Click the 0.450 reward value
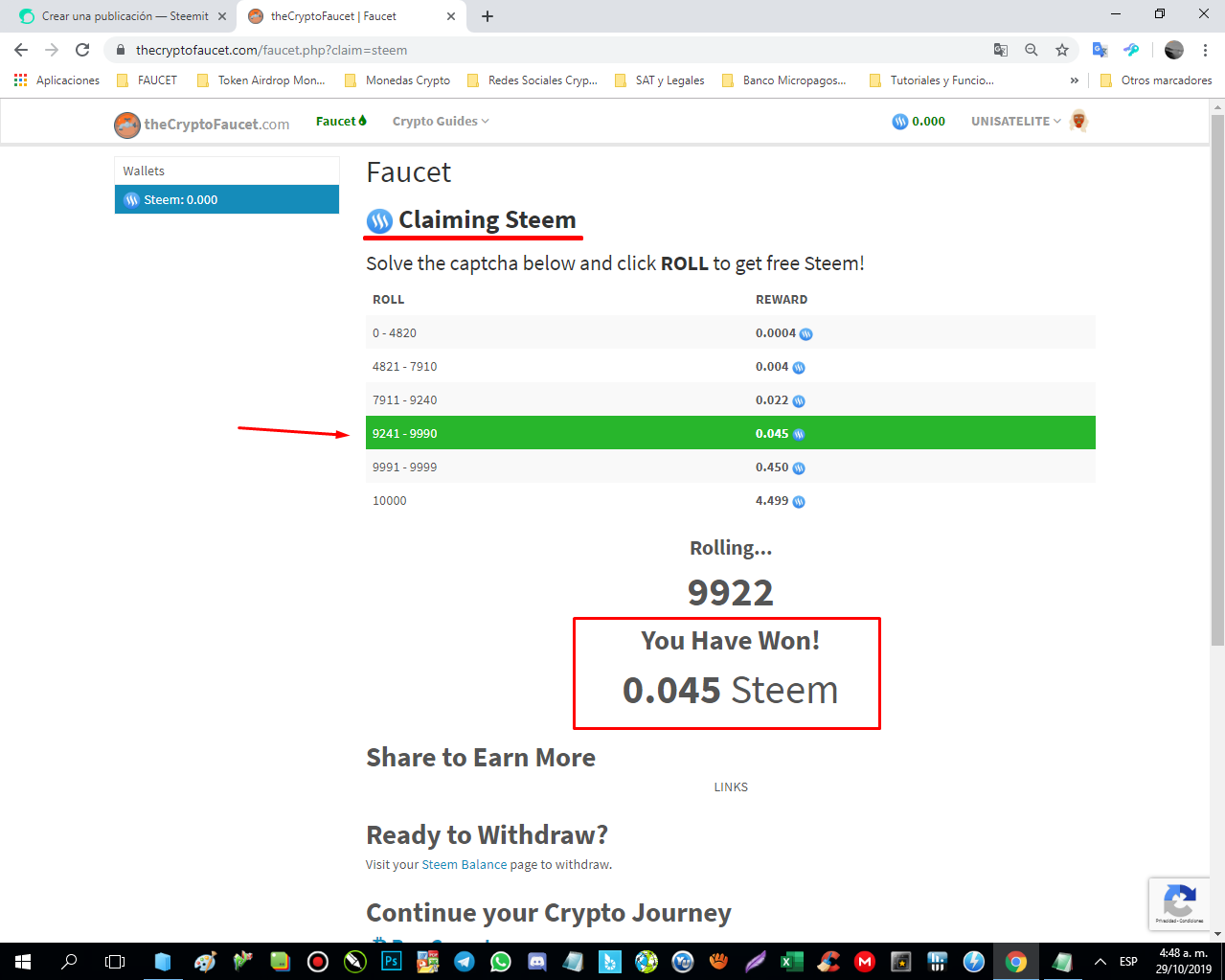 click(x=772, y=467)
